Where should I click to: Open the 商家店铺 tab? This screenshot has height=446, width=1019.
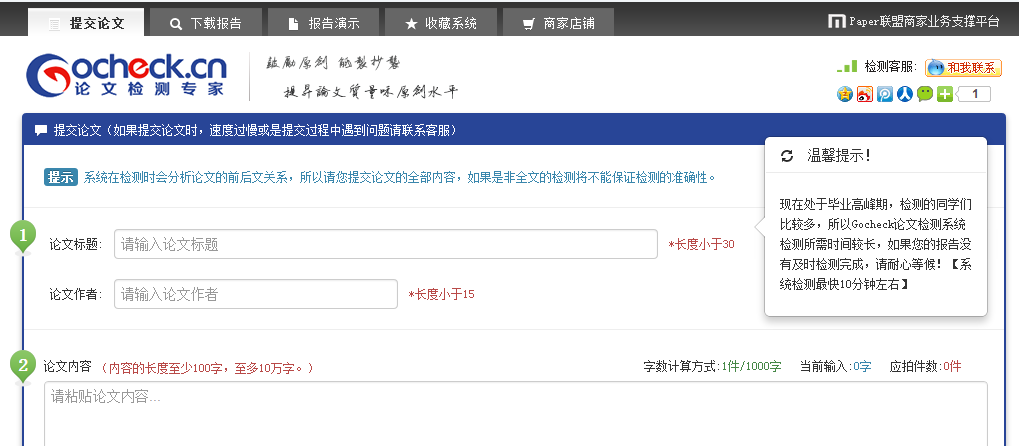558,22
